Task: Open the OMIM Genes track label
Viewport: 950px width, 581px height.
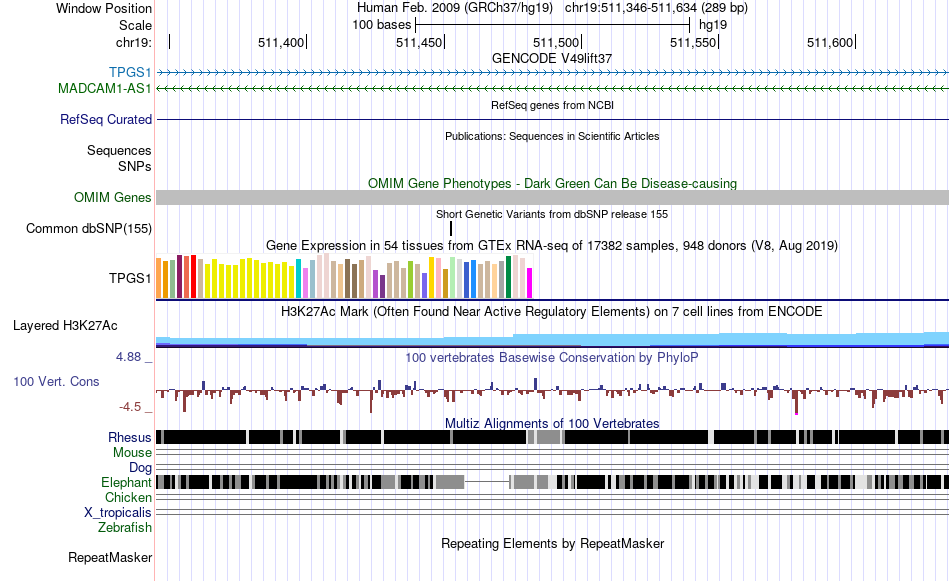Action: pos(113,198)
